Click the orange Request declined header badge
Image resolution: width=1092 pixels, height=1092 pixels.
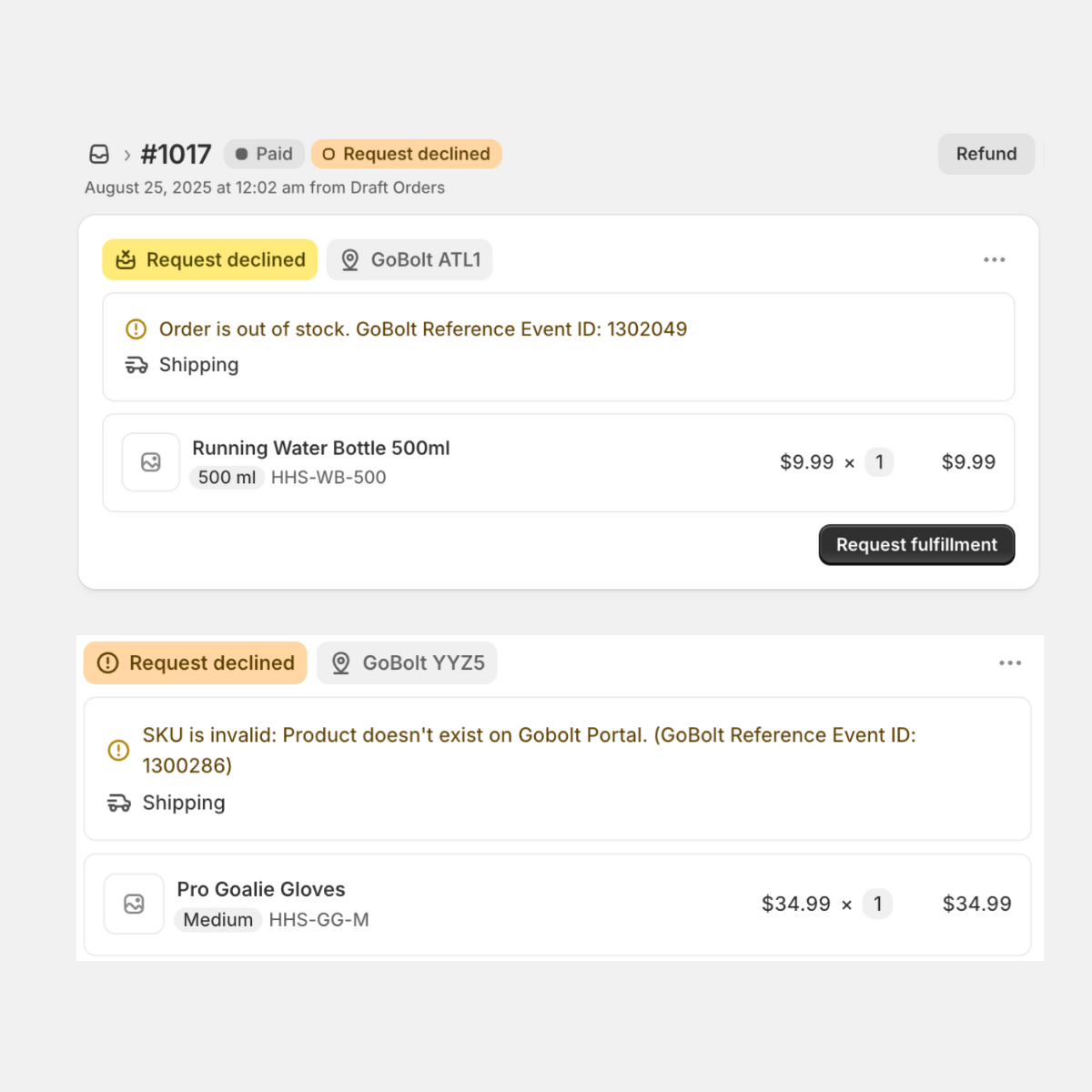pyautogui.click(x=406, y=155)
